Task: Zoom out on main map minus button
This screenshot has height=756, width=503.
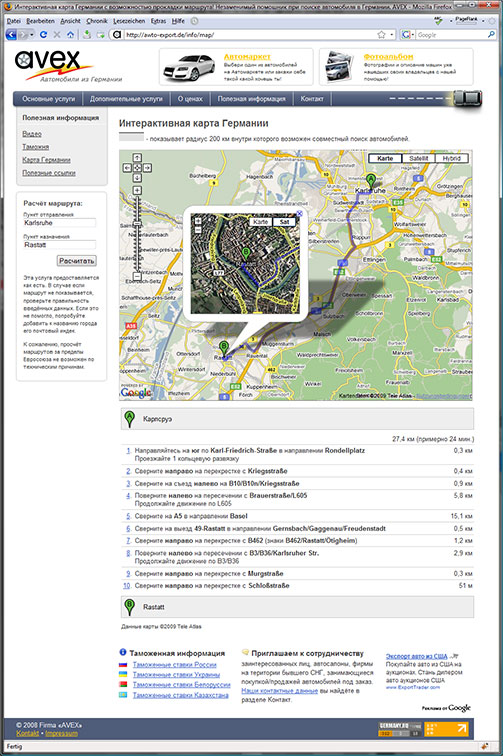Action: [x=137, y=276]
